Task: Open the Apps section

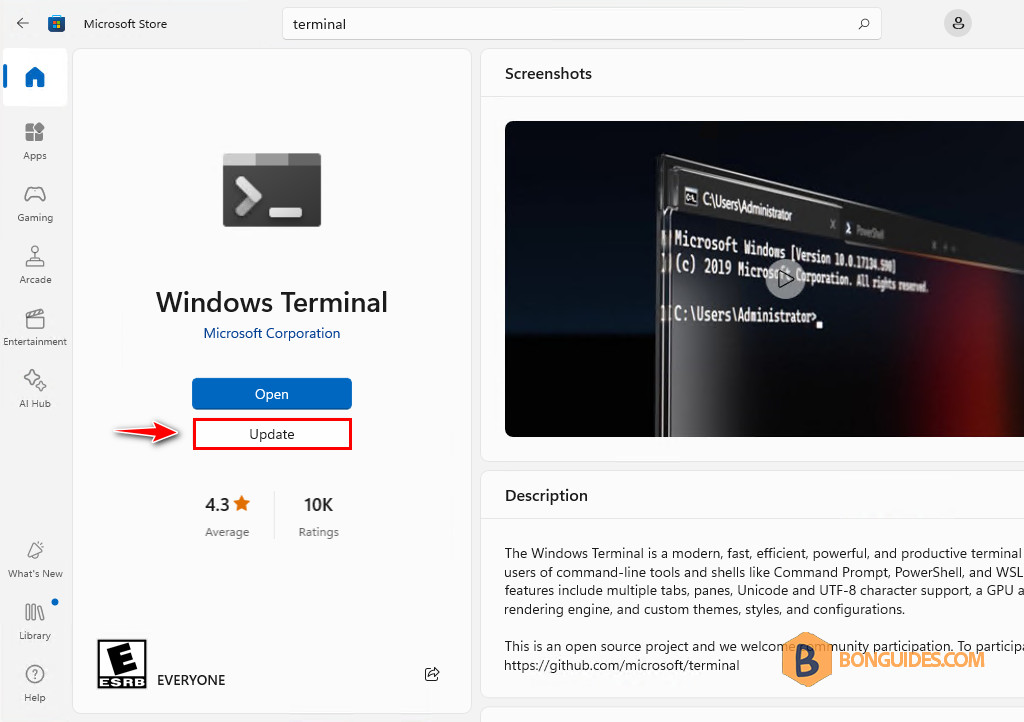Action: 35,141
